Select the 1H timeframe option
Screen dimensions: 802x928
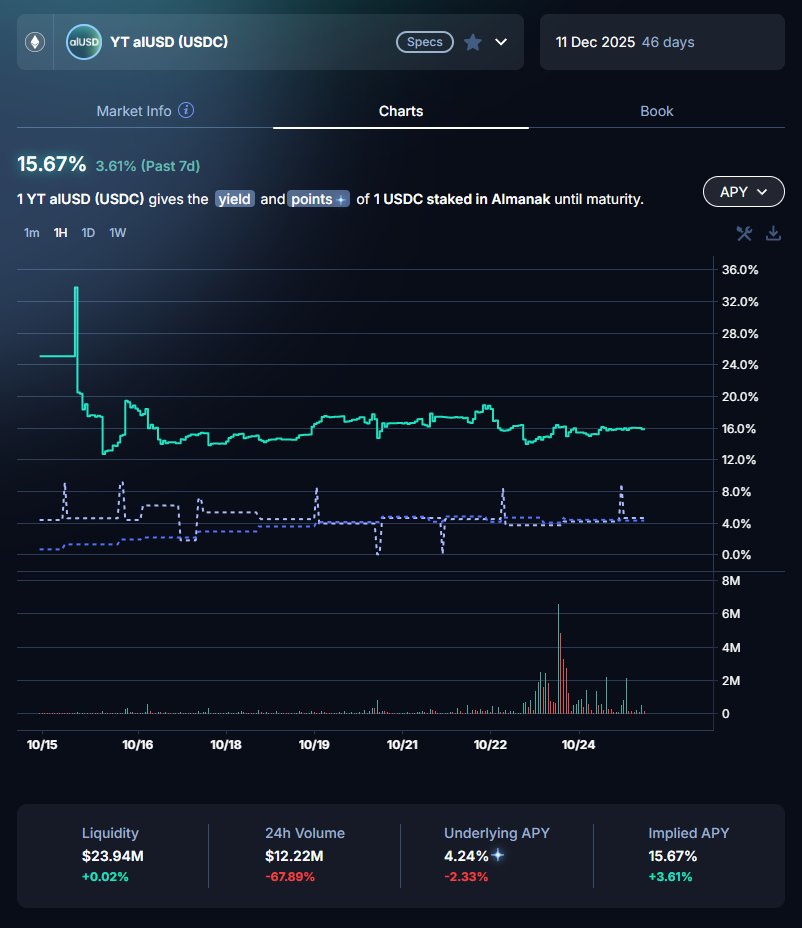[x=60, y=233]
